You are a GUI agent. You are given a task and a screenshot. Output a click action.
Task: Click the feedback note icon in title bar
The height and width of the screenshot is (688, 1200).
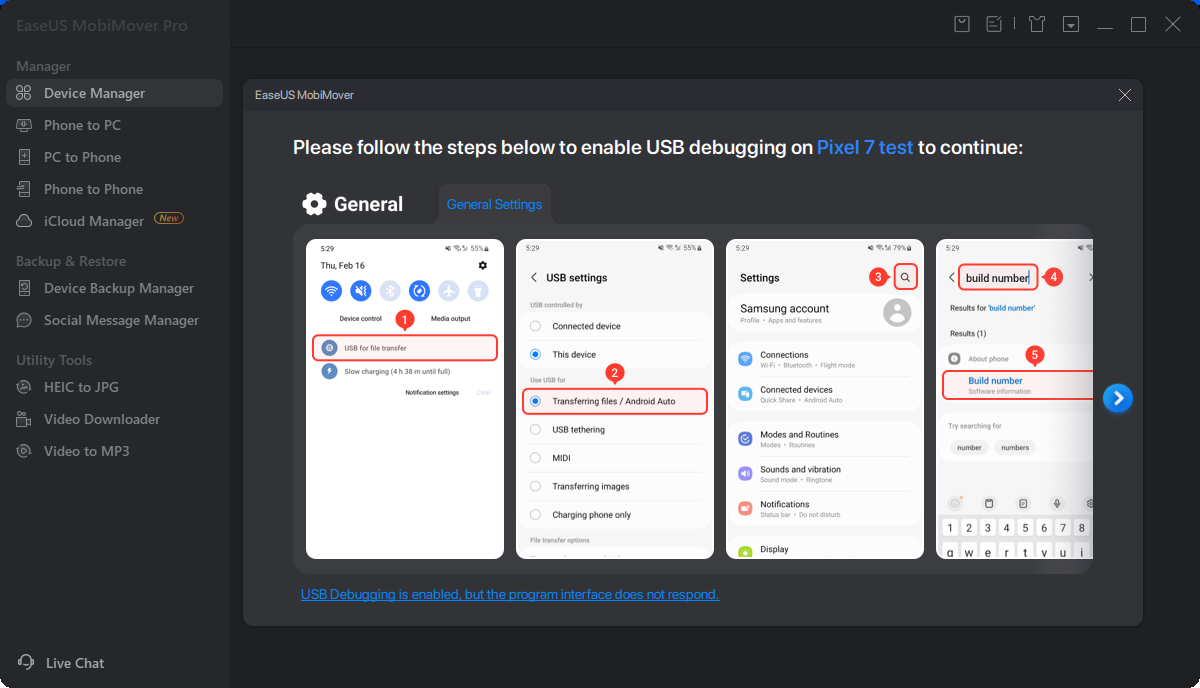point(995,24)
